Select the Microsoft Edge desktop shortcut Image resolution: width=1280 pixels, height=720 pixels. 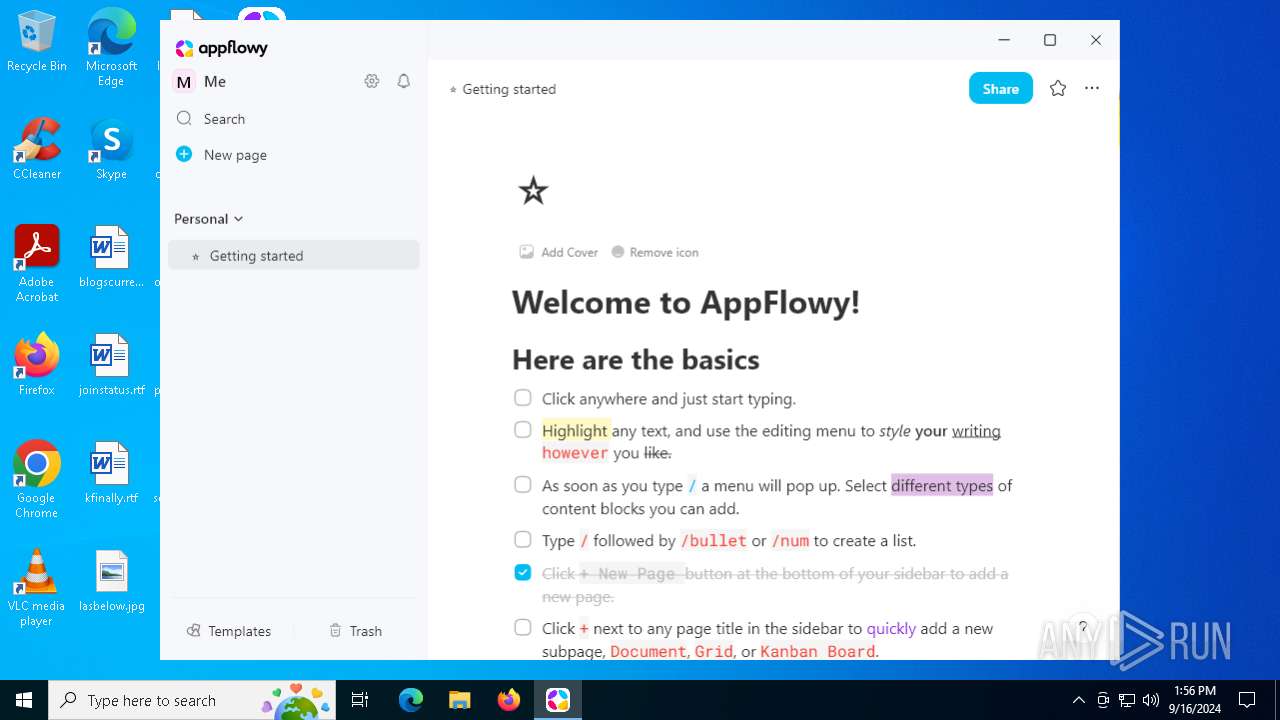click(111, 48)
